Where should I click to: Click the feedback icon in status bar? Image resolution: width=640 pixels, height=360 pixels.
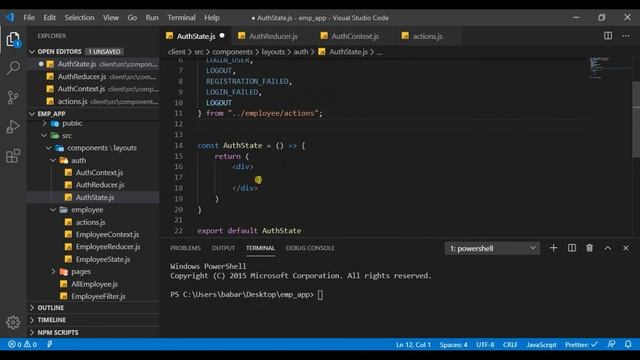click(x=611, y=344)
